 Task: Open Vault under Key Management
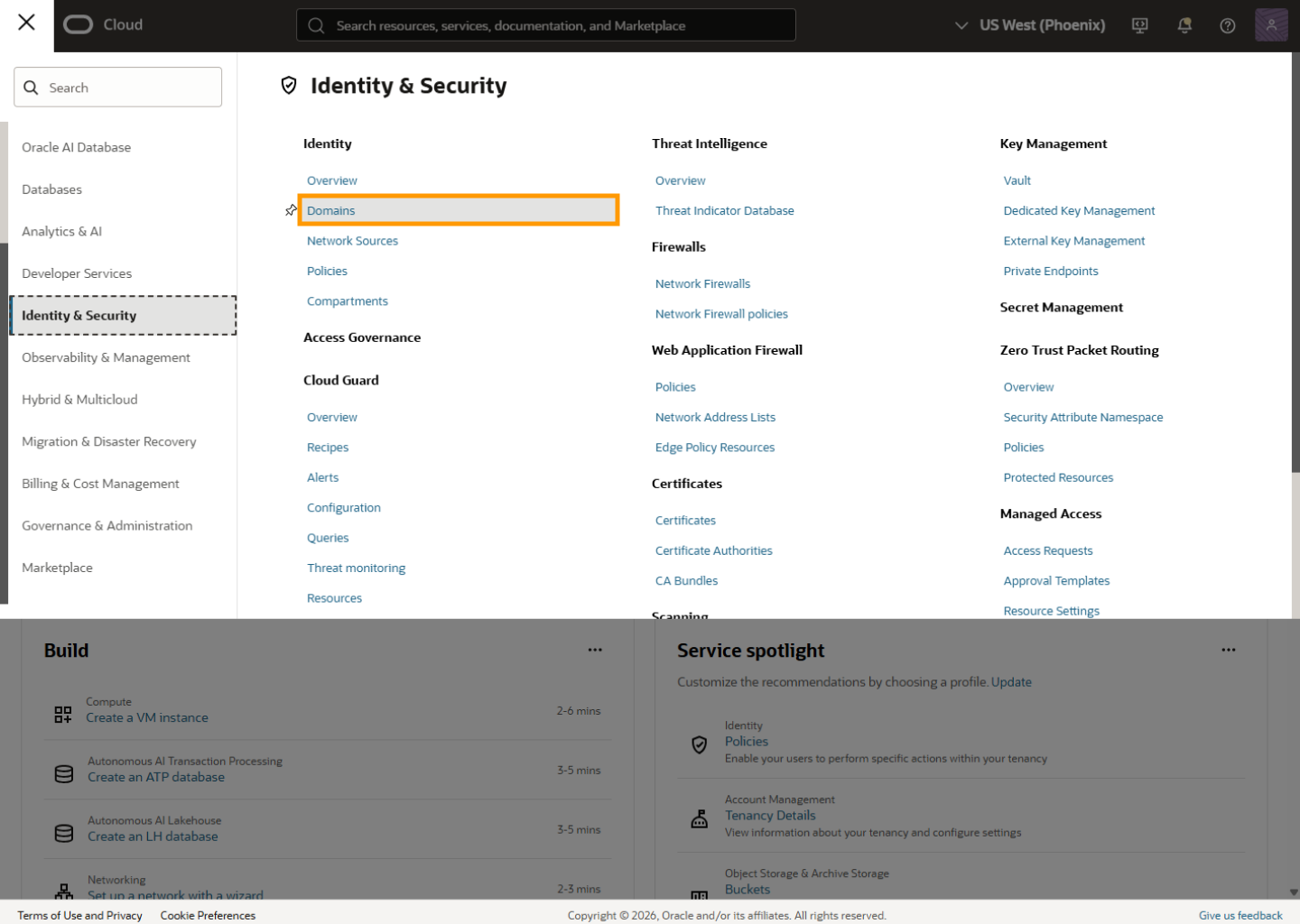[x=1017, y=180]
